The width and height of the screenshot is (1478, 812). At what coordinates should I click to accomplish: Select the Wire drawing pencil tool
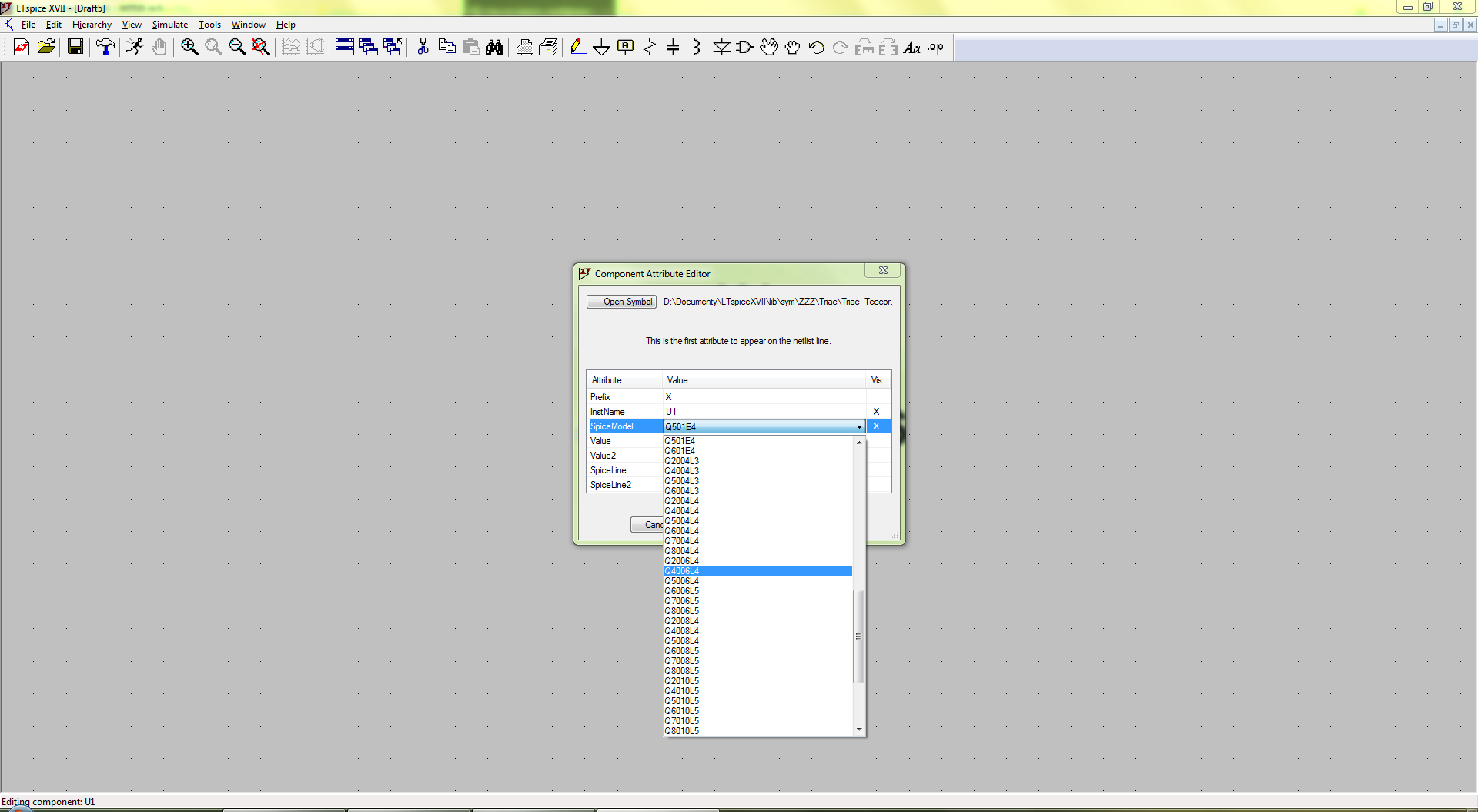click(577, 48)
